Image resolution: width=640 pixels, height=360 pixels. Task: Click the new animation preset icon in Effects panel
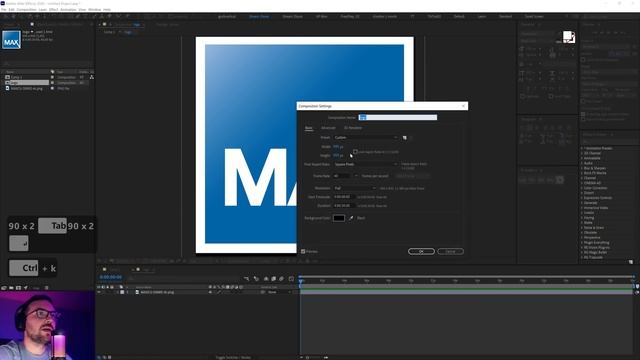tap(631, 262)
